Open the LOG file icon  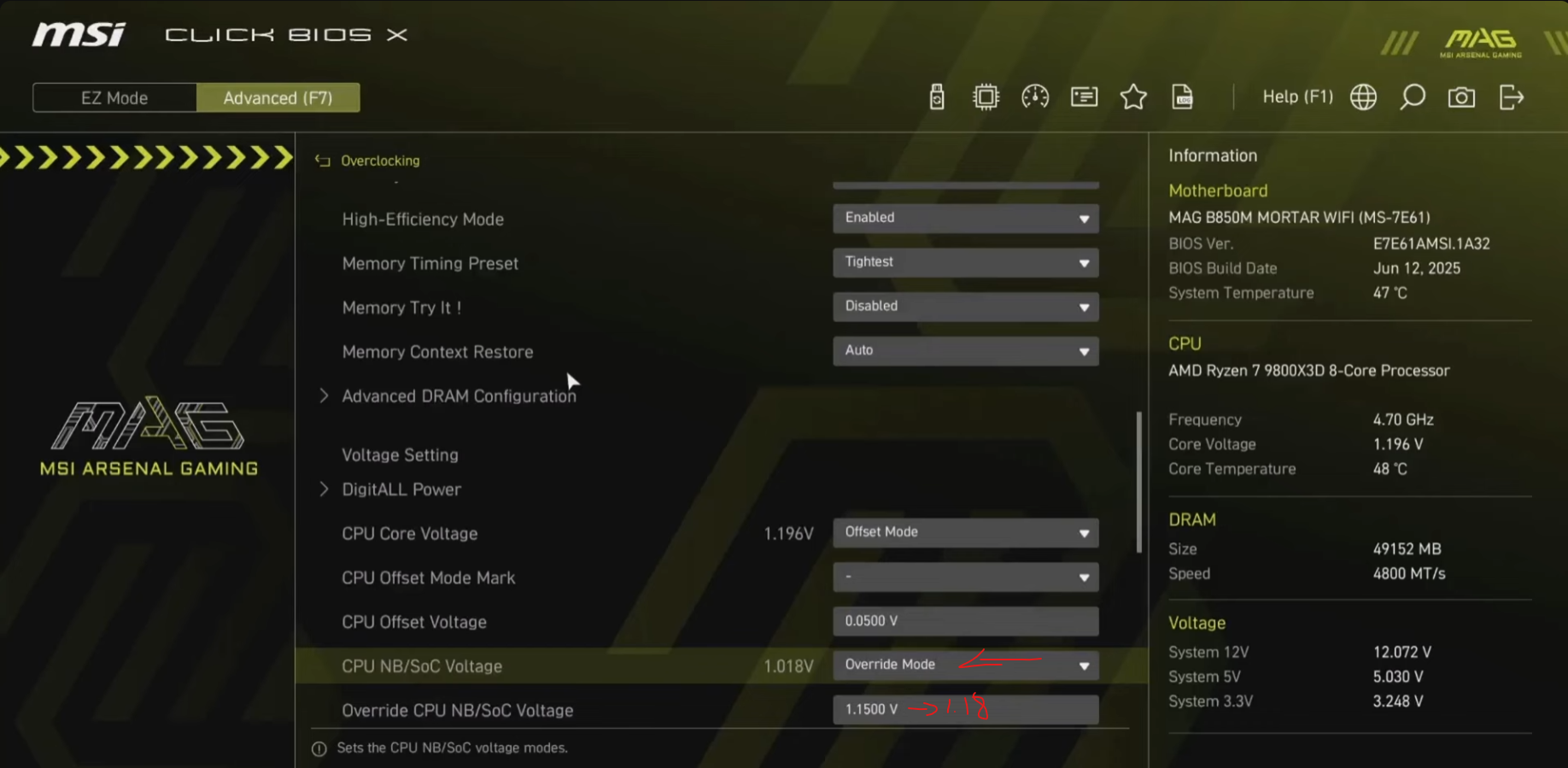click(x=1182, y=97)
